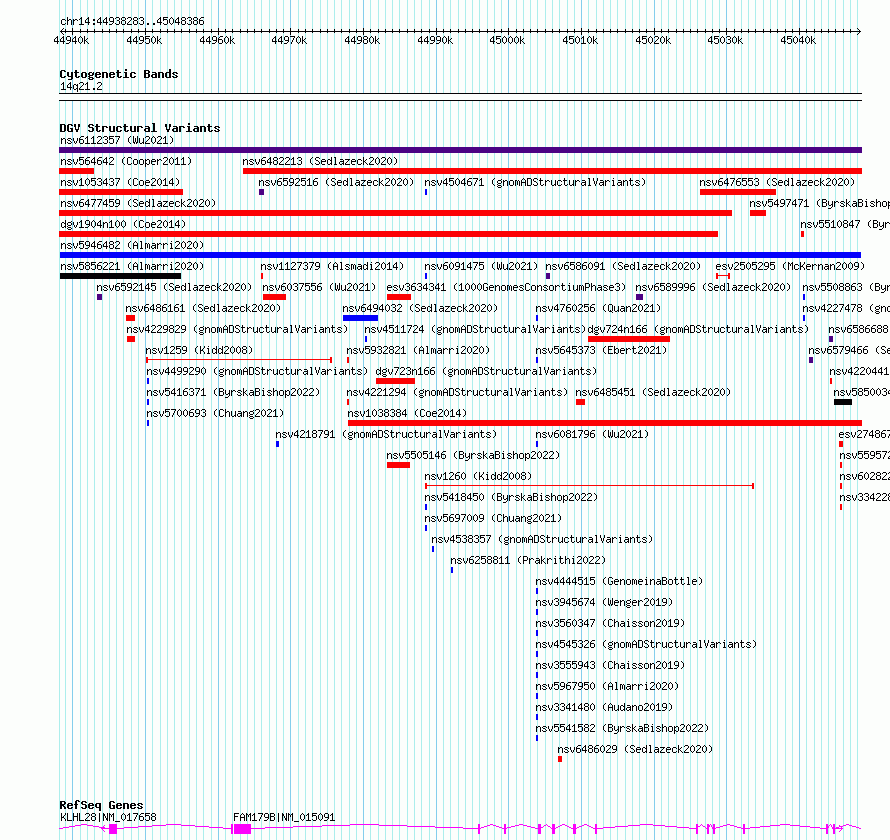This screenshot has height=840, width=890.
Task: Click nsv5700693 (Chuang2021) label
Action: (215, 413)
